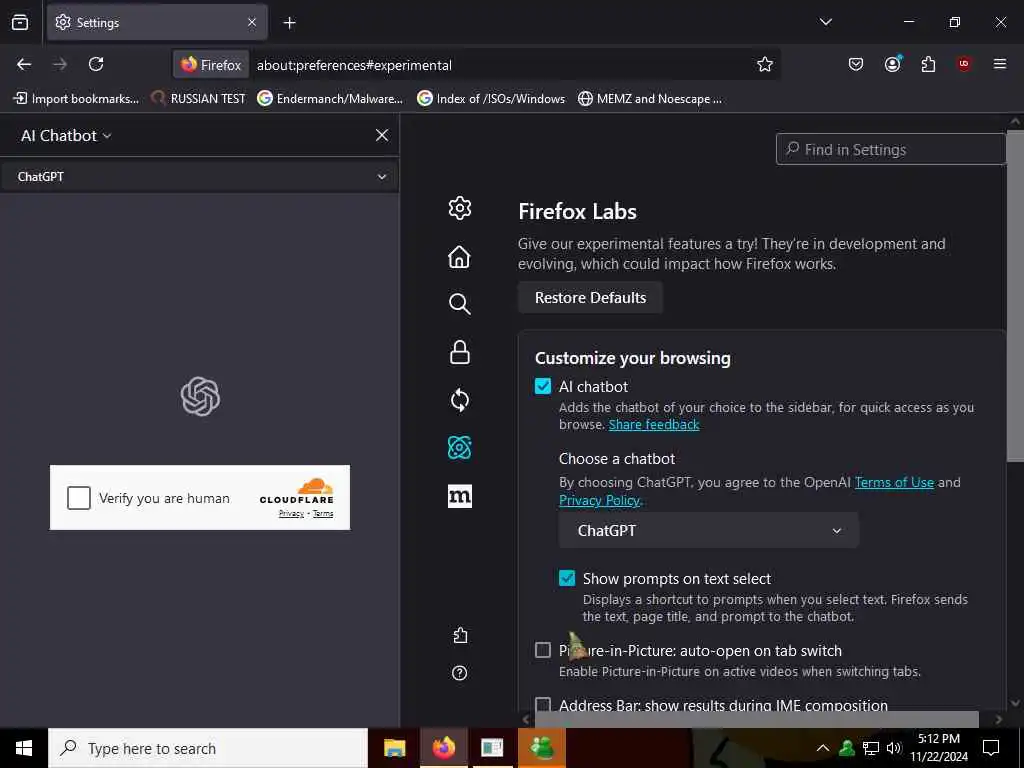This screenshot has width=1024, height=768.
Task: Open Search settings category
Action: [460, 304]
